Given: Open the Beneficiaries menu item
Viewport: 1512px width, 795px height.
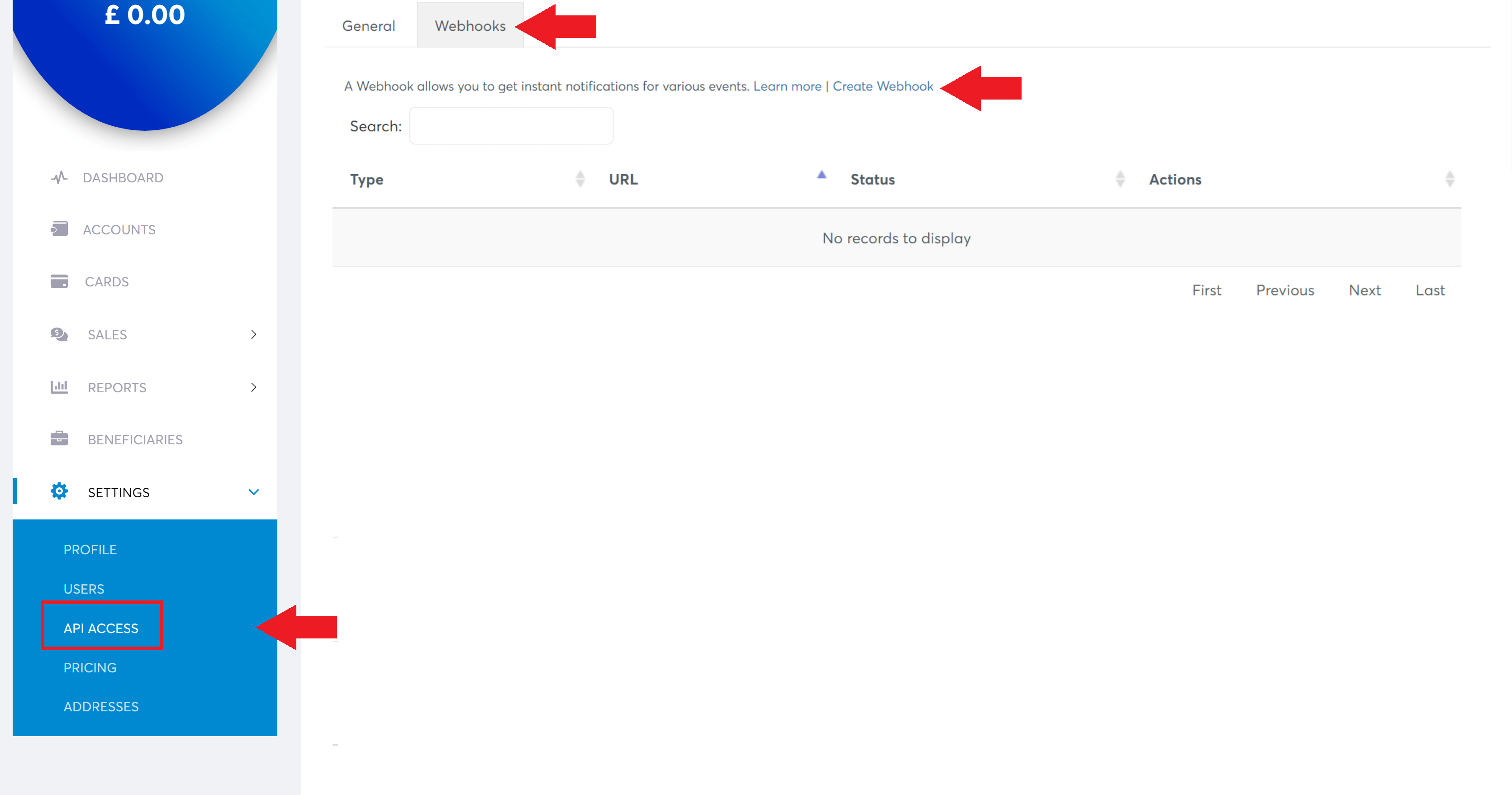Looking at the screenshot, I should click(136, 440).
